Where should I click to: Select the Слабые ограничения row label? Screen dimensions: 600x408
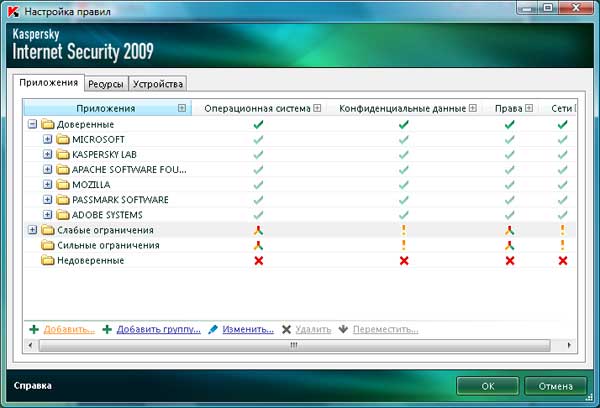[x=105, y=230]
